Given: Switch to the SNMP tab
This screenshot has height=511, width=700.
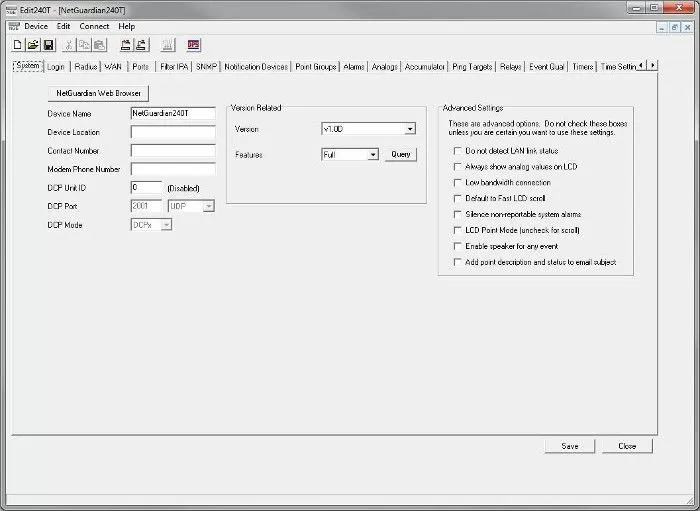Looking at the screenshot, I should point(206,67).
